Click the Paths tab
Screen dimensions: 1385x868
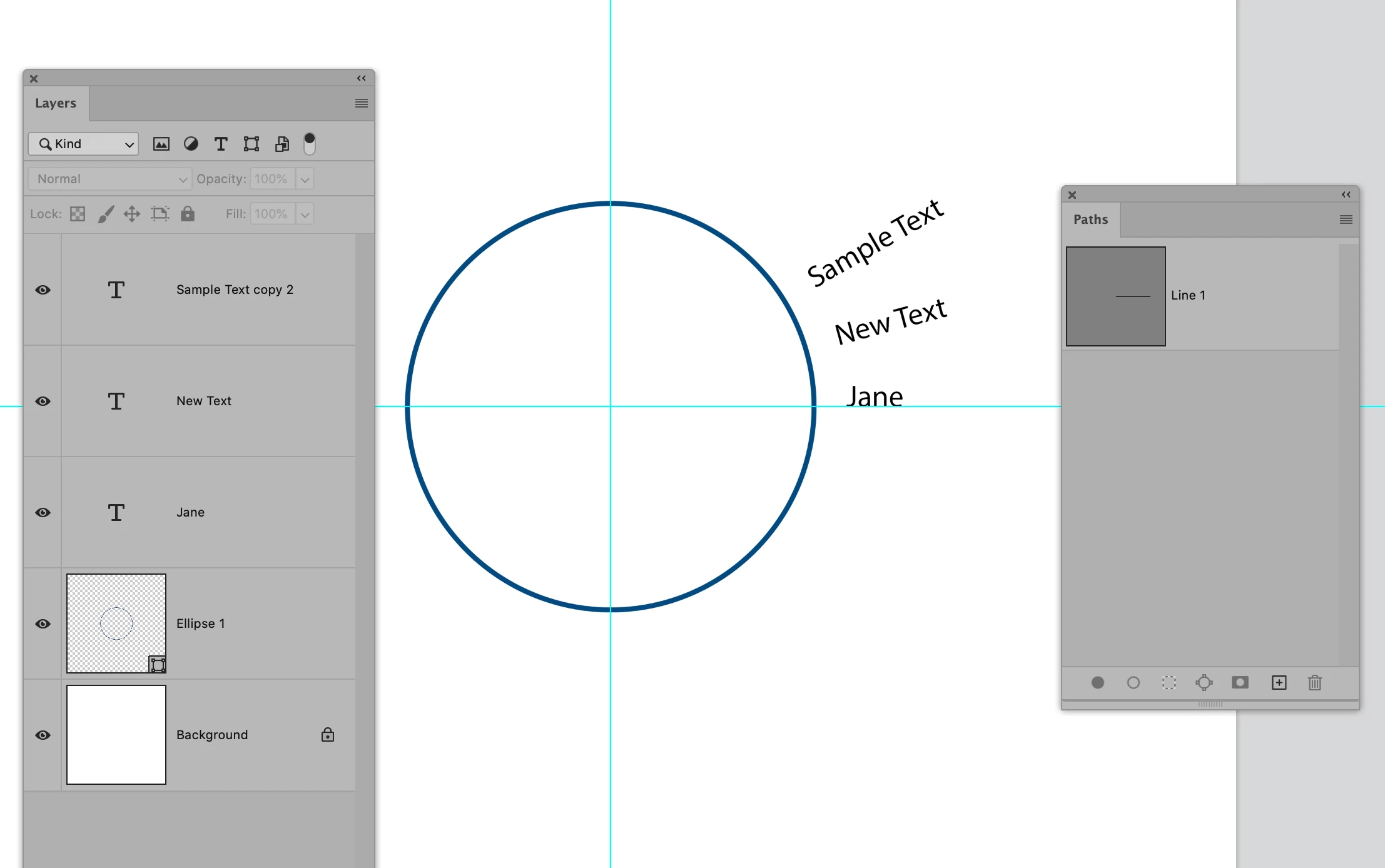1090,220
